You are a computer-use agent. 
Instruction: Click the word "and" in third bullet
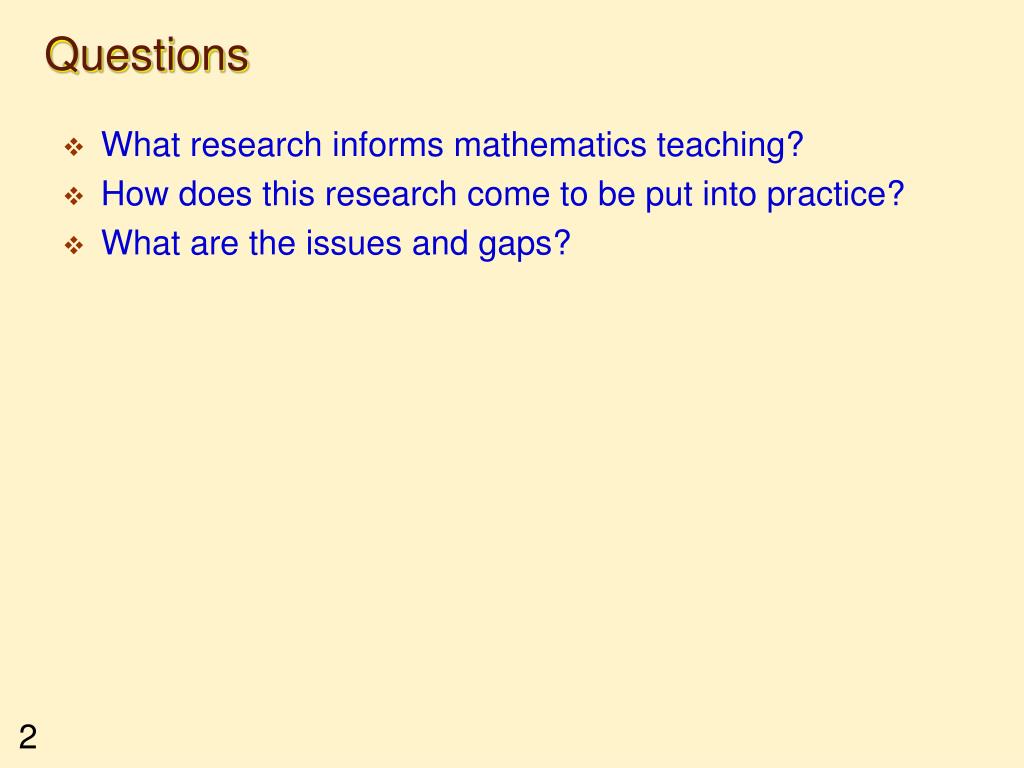pyautogui.click(x=440, y=244)
